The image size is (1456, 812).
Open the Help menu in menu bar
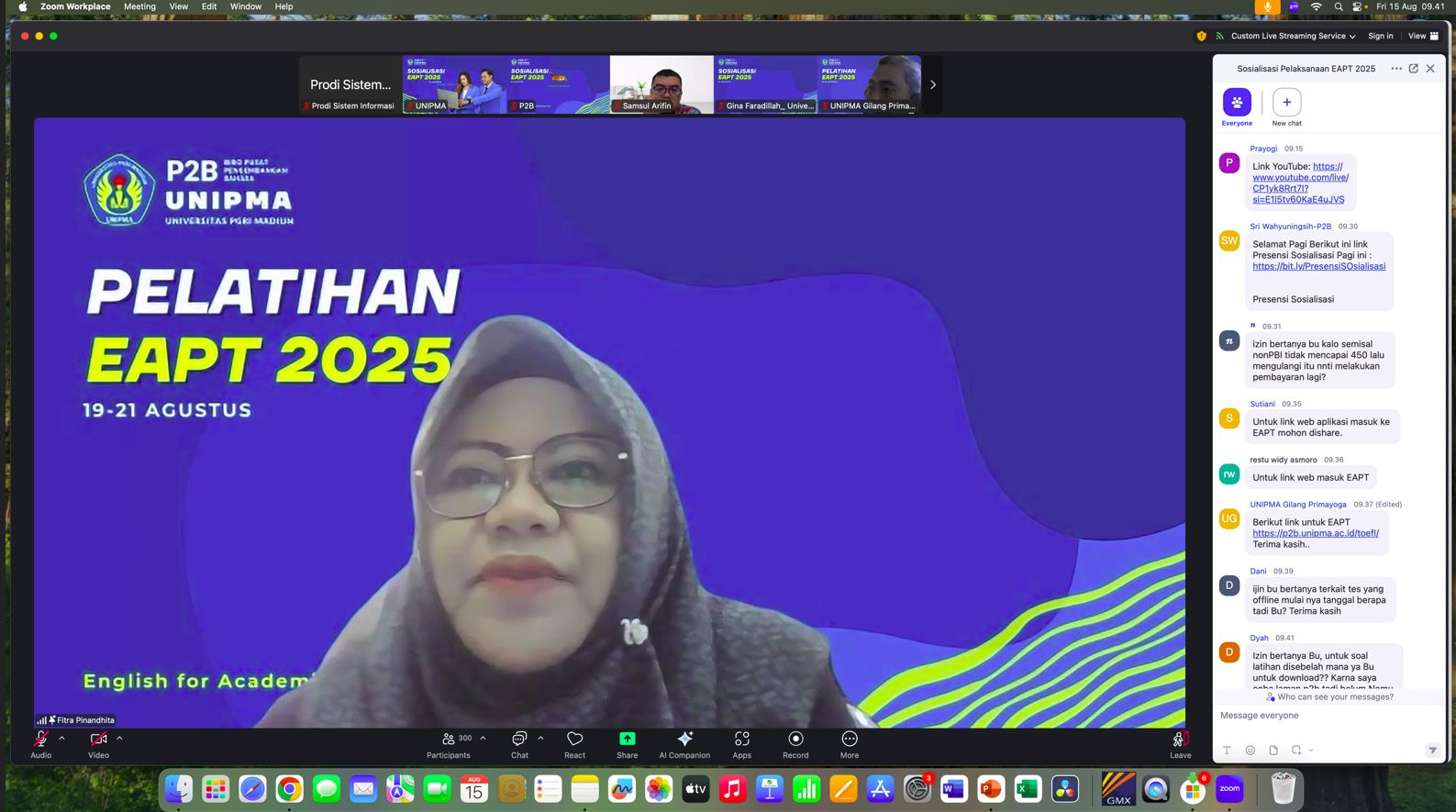284,6
